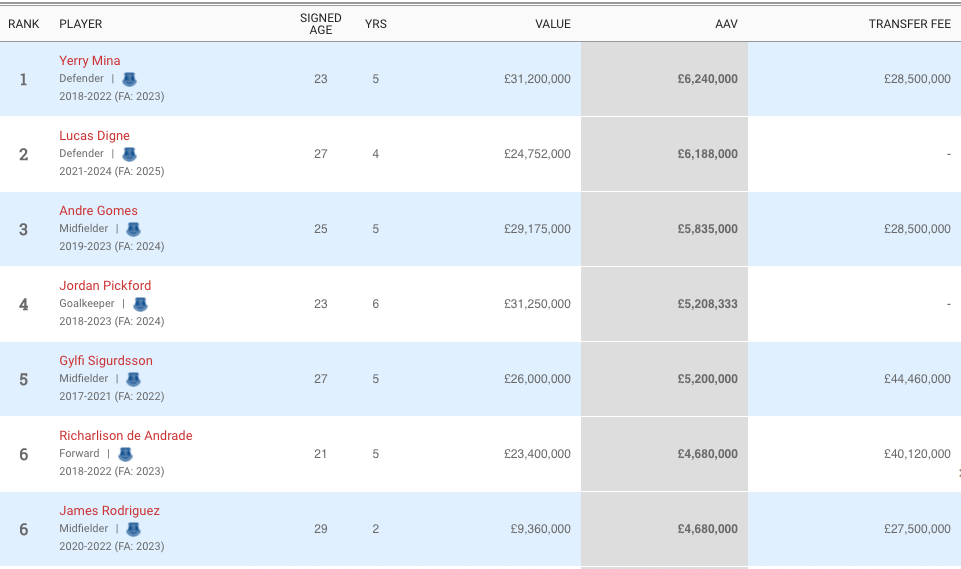The image size is (961, 569).
Task: Open the James Rodriguez player link
Action: [x=110, y=511]
